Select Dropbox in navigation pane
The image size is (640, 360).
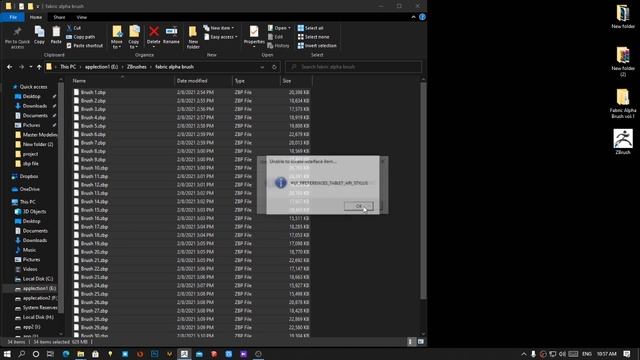click(29, 176)
